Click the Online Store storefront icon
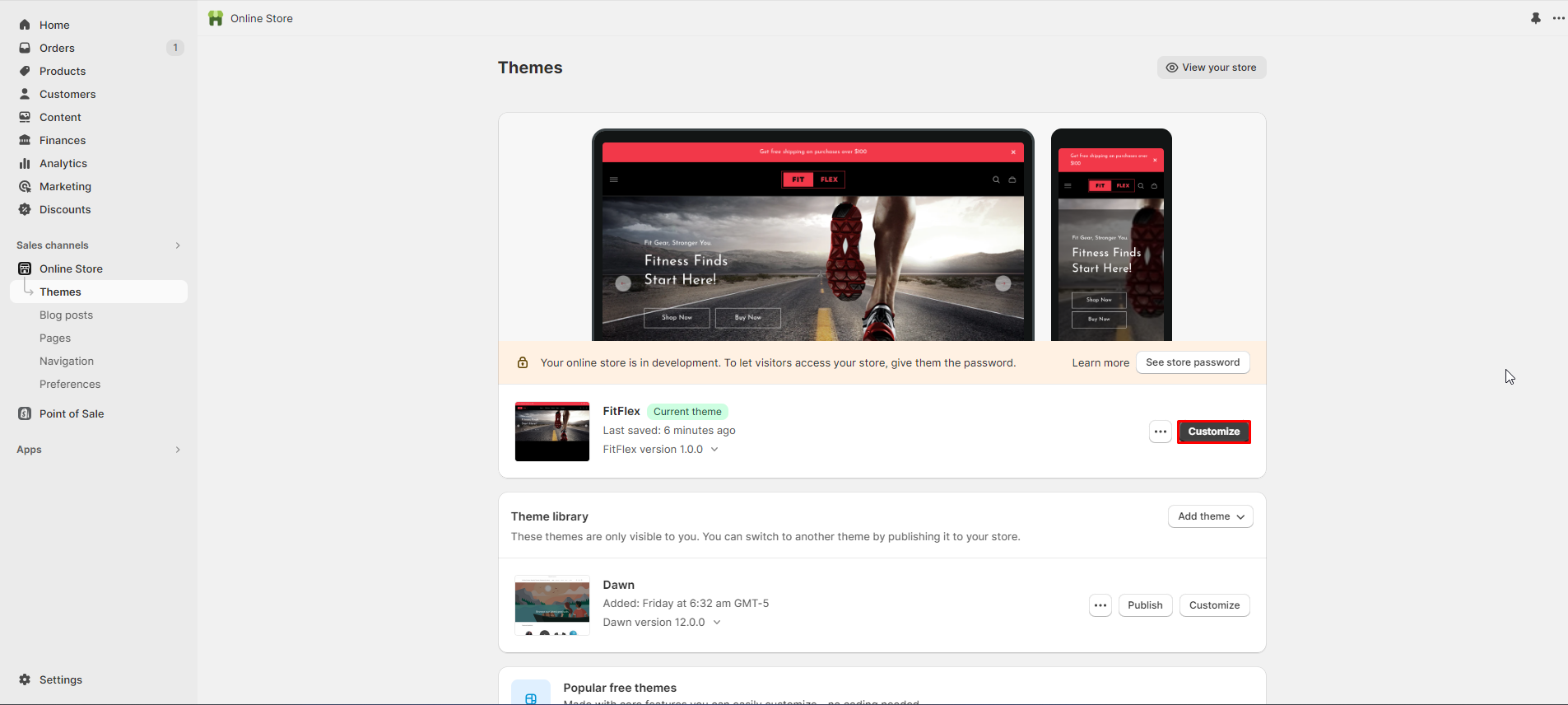Viewport: 1568px width, 705px height. 25,268
